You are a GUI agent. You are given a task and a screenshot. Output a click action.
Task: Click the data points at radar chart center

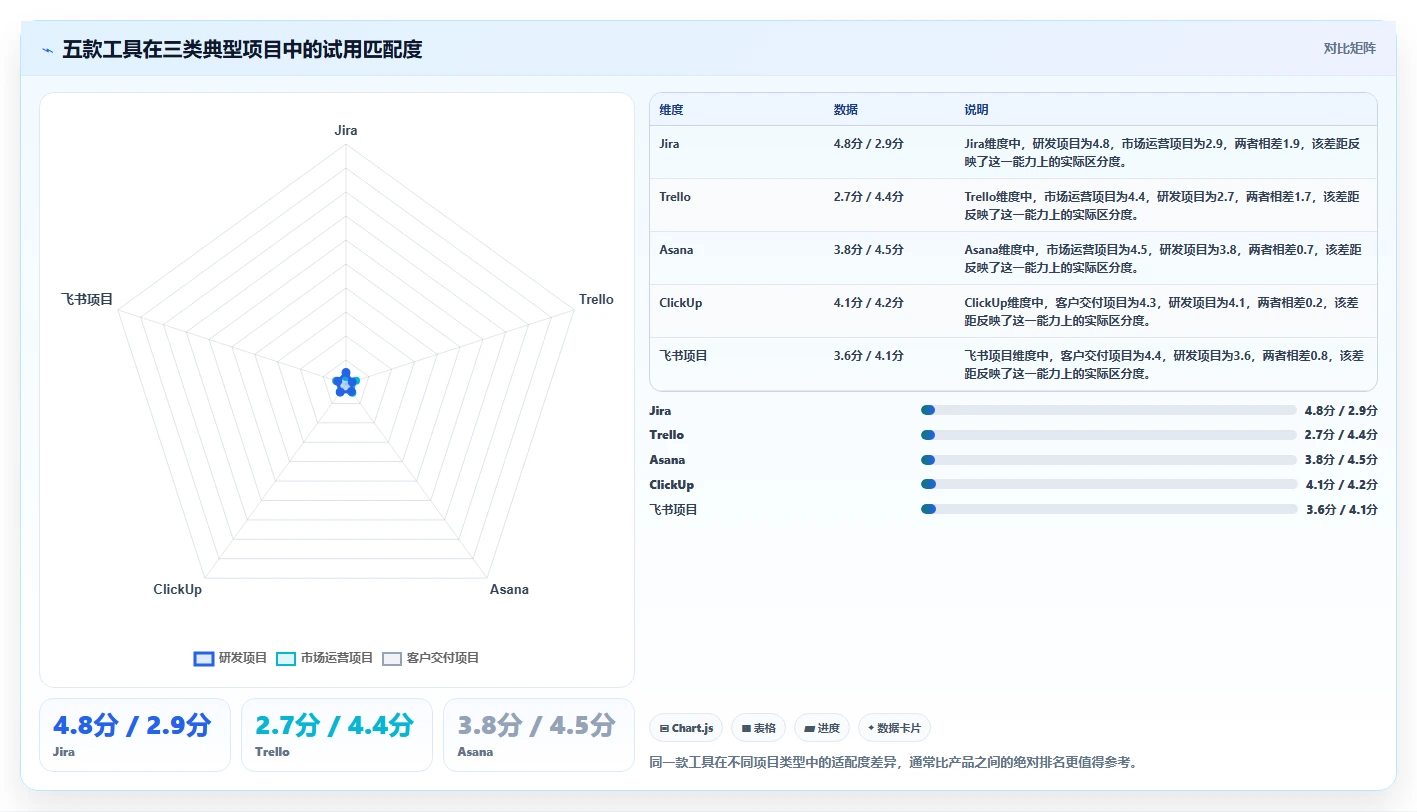coord(346,382)
